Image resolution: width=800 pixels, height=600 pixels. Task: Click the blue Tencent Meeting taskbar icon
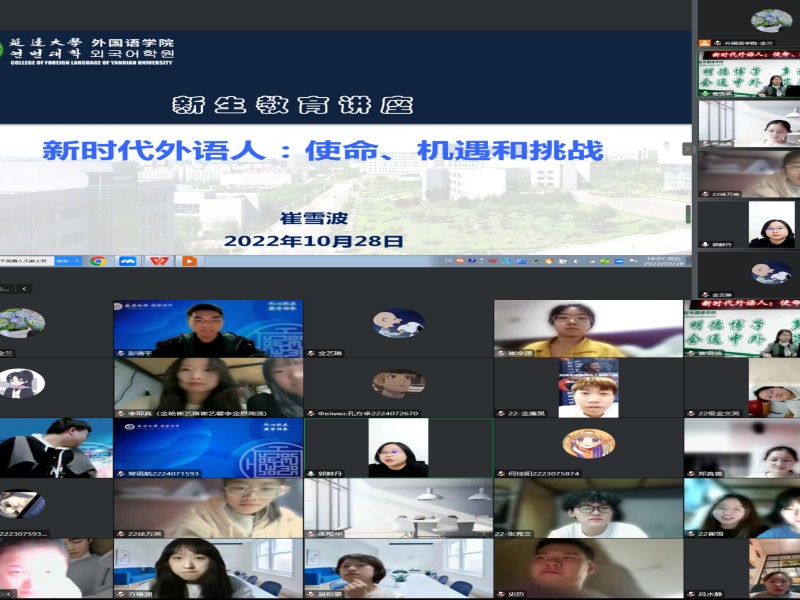(x=127, y=261)
